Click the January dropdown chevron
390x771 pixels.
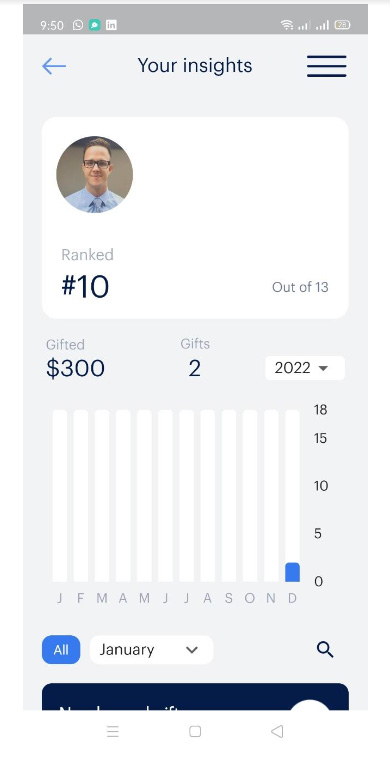pyautogui.click(x=192, y=650)
